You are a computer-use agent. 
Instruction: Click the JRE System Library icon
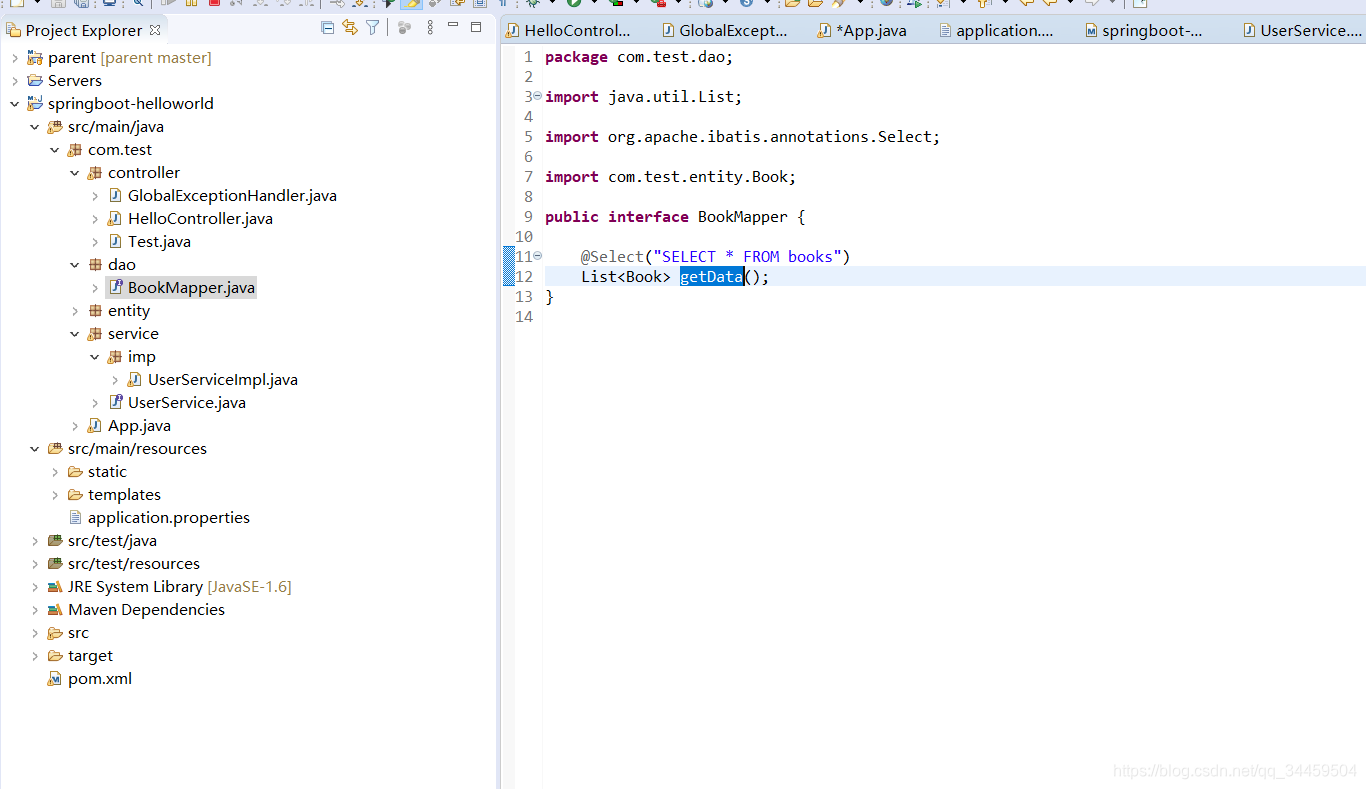click(55, 587)
